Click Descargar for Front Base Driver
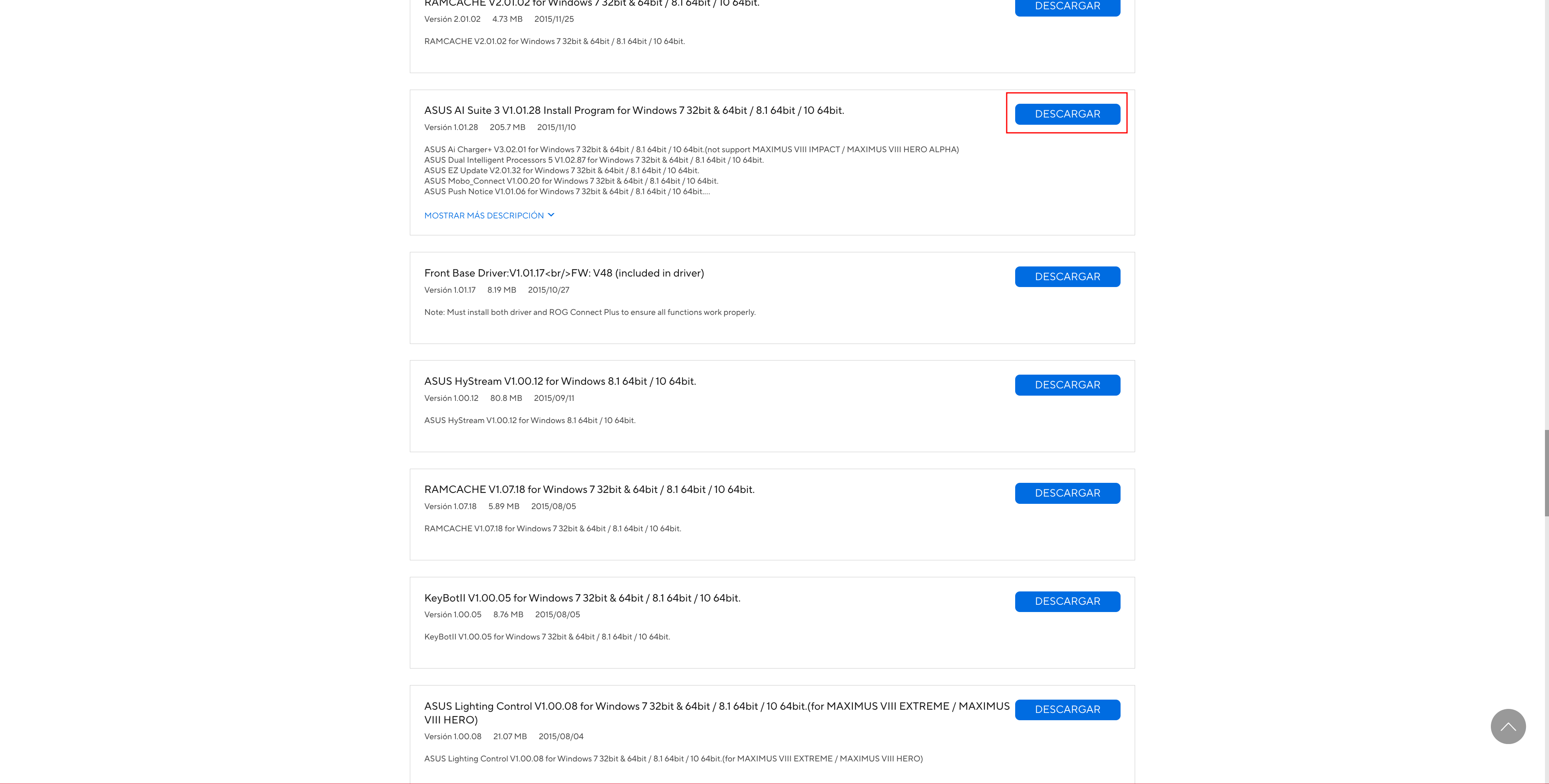This screenshot has height=784, width=1549. pyautogui.click(x=1067, y=277)
